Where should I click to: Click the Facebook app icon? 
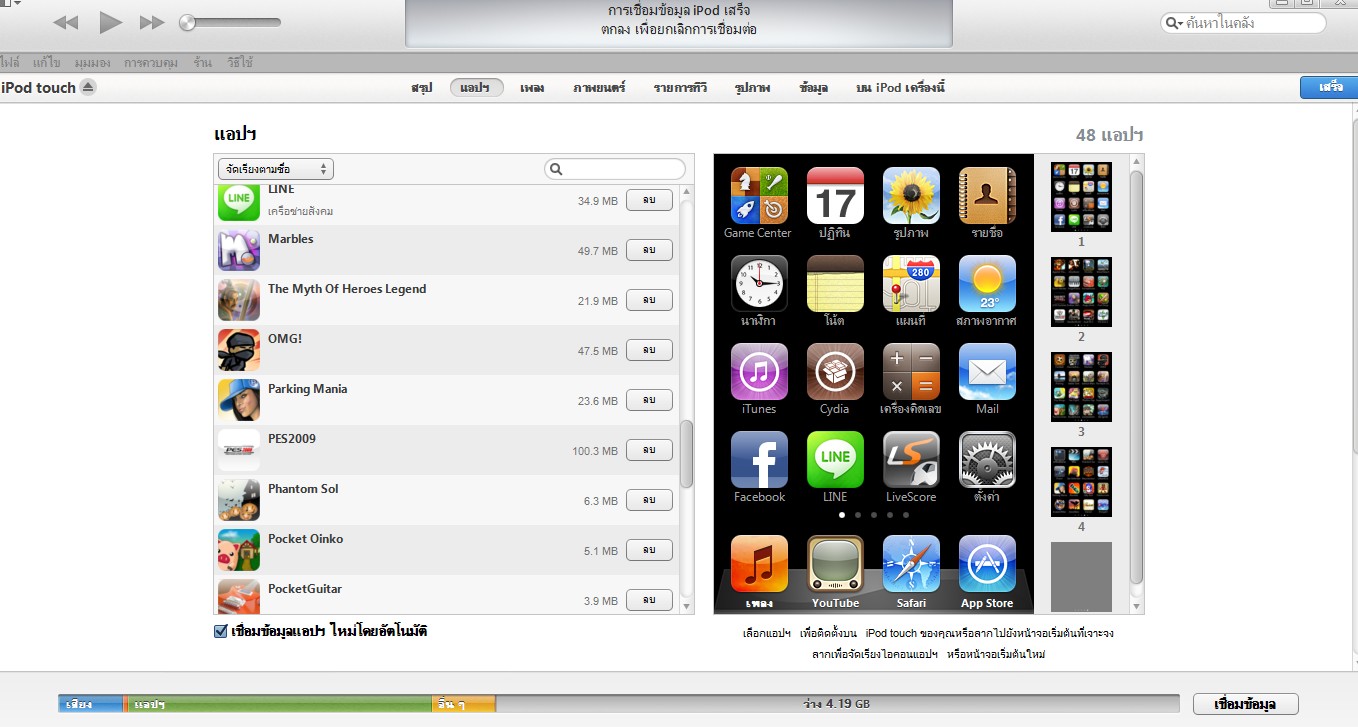point(759,459)
